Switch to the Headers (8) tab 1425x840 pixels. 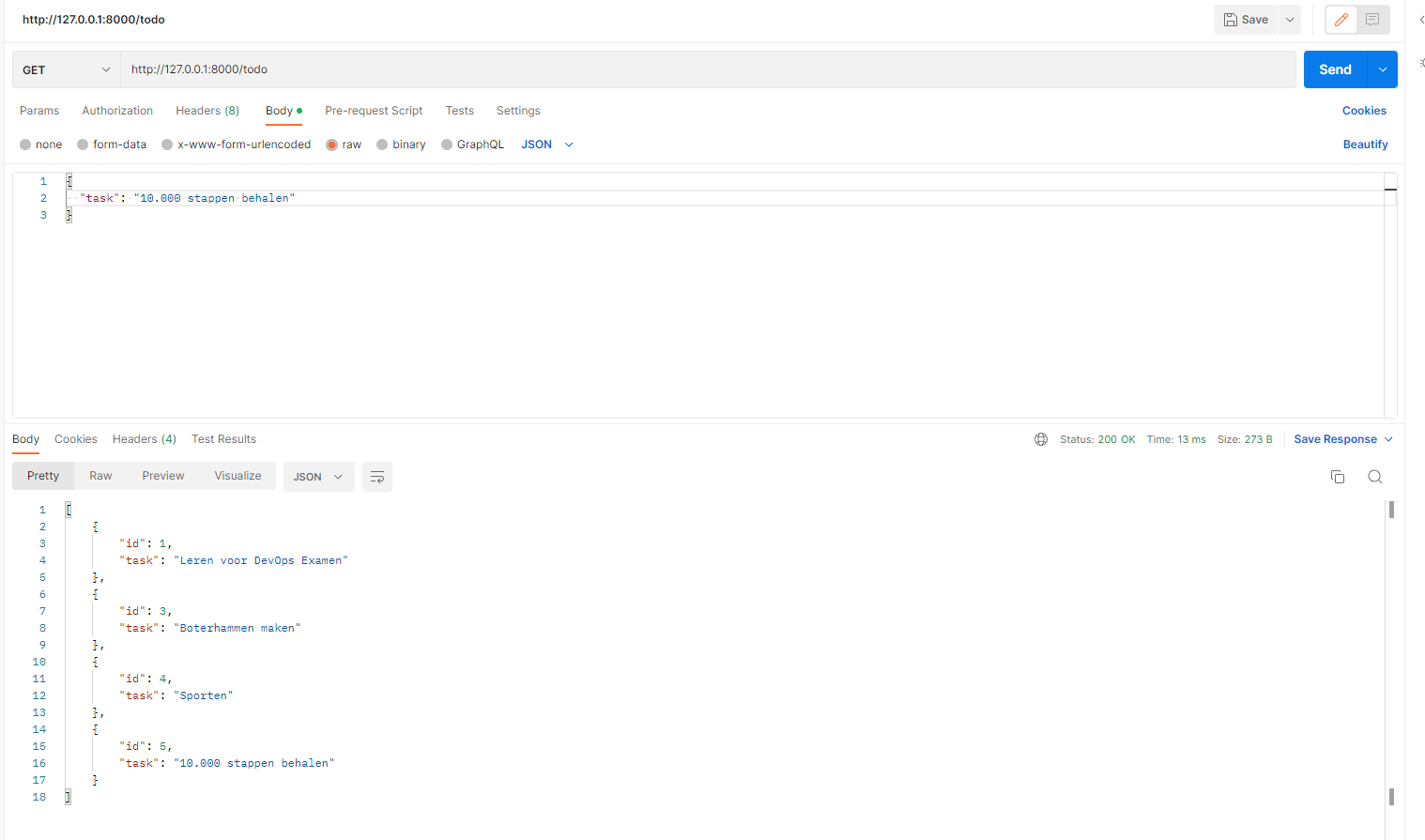point(207,110)
